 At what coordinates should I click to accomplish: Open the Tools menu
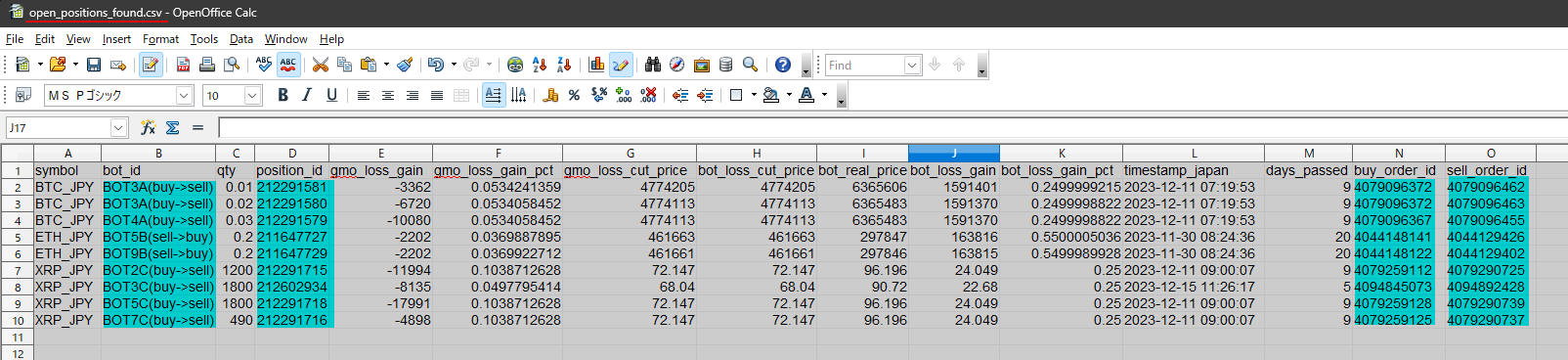click(203, 39)
